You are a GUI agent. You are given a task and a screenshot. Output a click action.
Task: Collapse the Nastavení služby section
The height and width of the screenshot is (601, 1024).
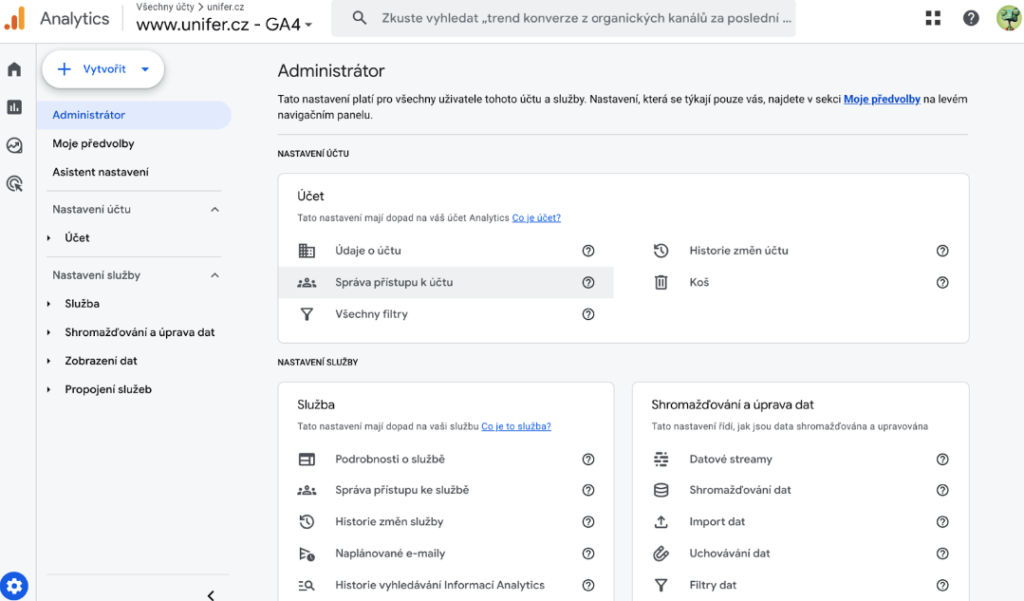pyautogui.click(x=214, y=275)
